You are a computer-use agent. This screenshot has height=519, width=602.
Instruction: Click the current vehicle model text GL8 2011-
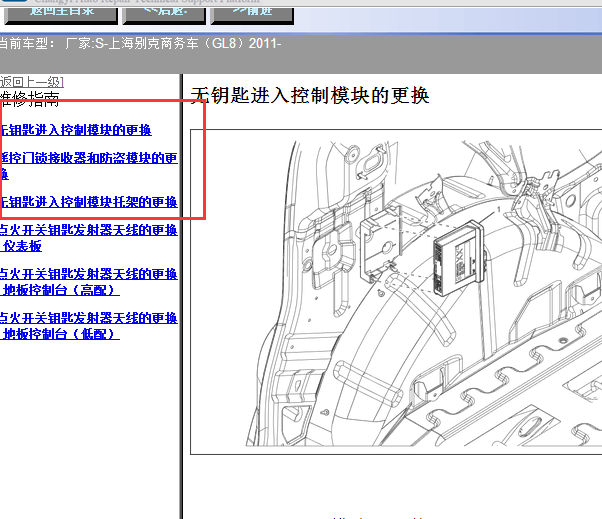pyautogui.click(x=141, y=43)
